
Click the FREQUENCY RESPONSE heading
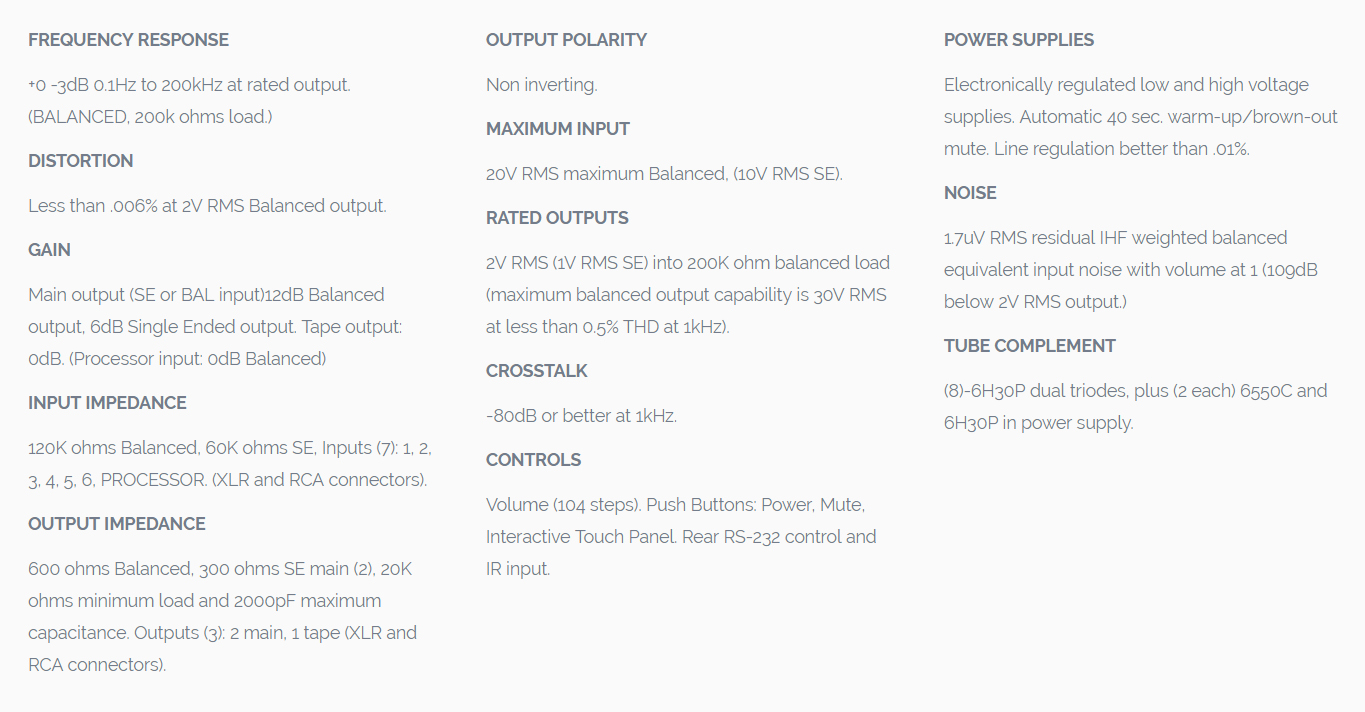[128, 40]
